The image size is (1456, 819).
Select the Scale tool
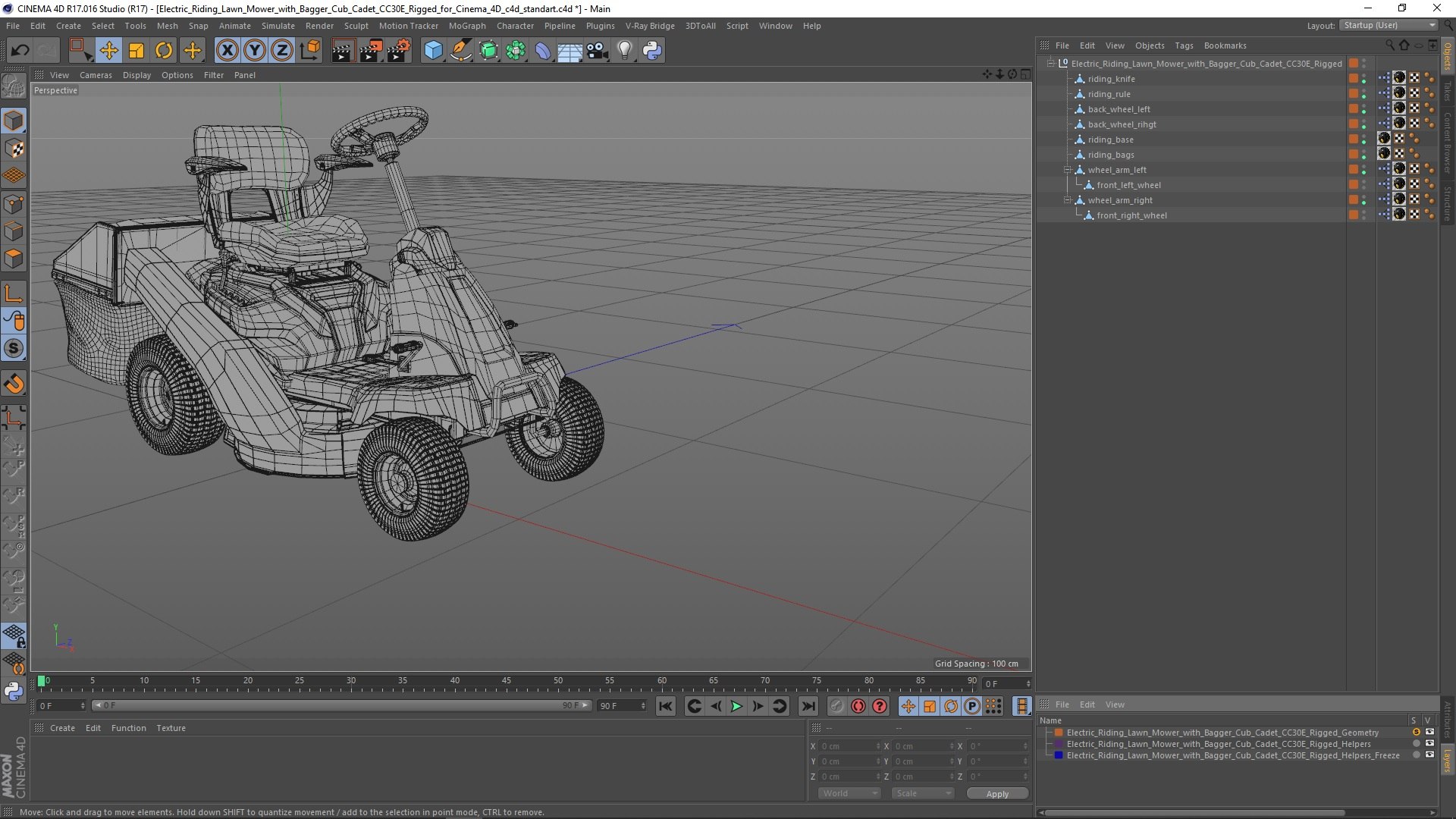pyautogui.click(x=136, y=51)
